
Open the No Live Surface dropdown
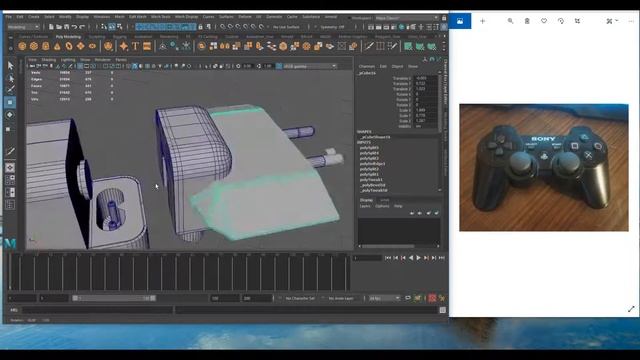click(x=286, y=27)
